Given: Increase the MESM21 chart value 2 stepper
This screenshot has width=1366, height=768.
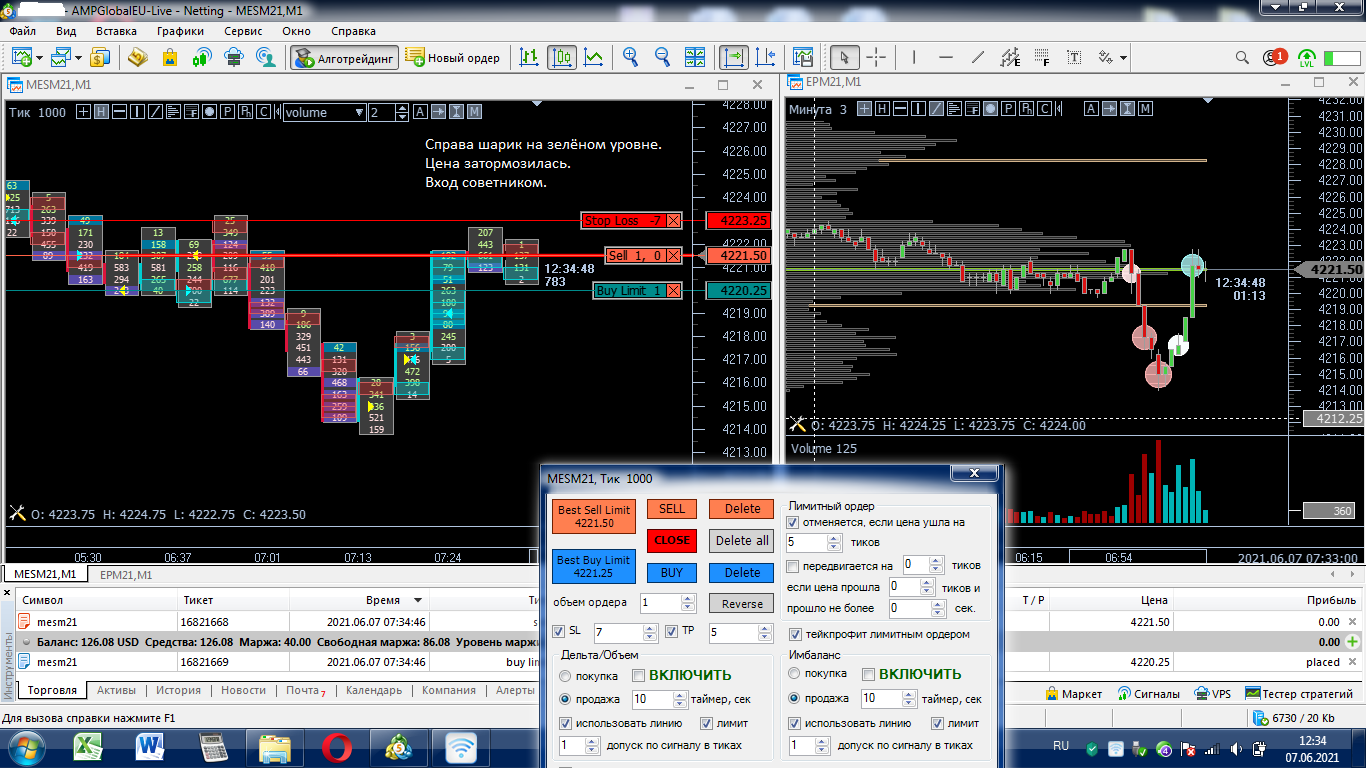Looking at the screenshot, I should coord(403,109).
